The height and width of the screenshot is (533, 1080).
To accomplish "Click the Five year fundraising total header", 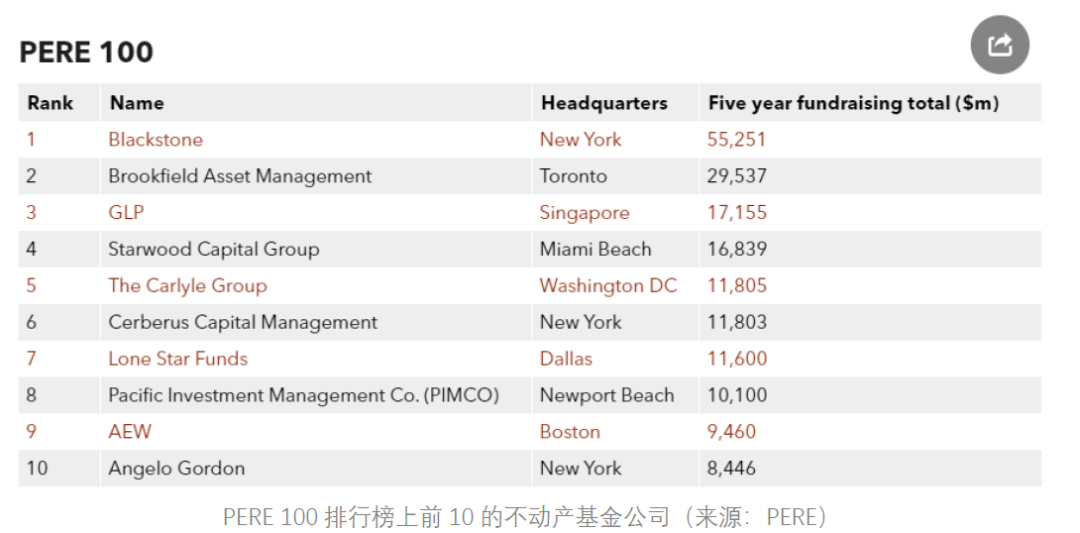I will (x=853, y=103).
